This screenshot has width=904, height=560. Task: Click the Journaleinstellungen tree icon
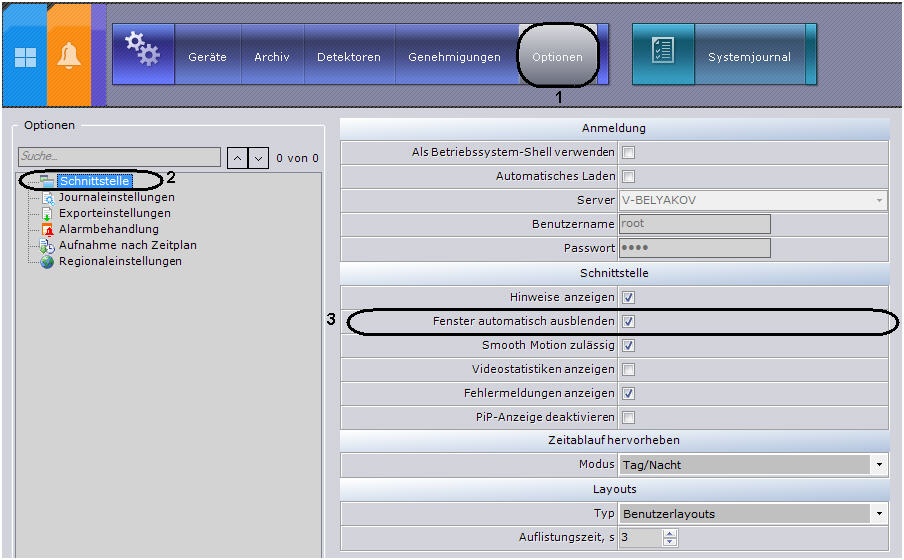tap(48, 198)
